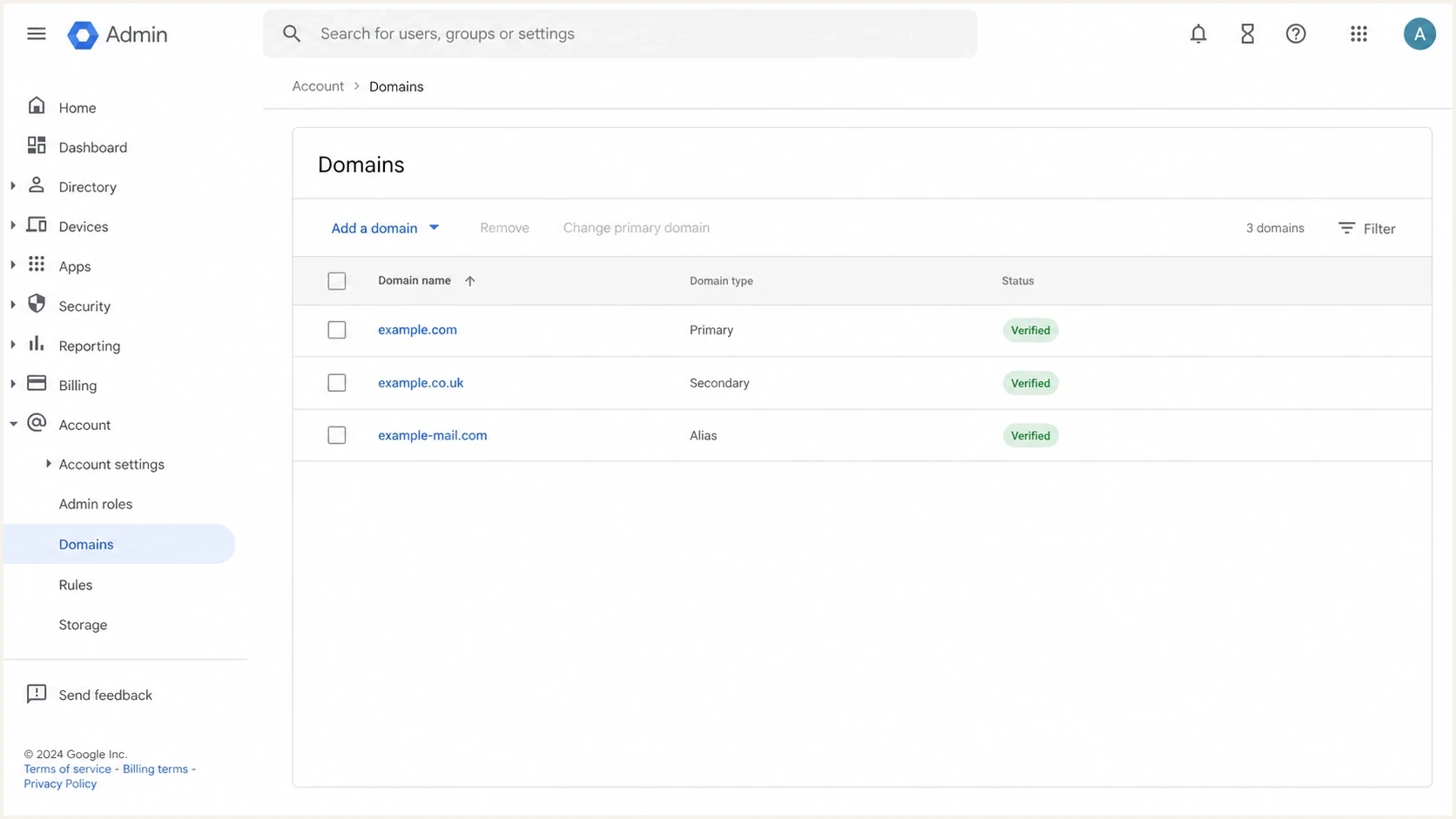Select all domains with header checkbox
This screenshot has width=1456, height=819.
tap(337, 281)
